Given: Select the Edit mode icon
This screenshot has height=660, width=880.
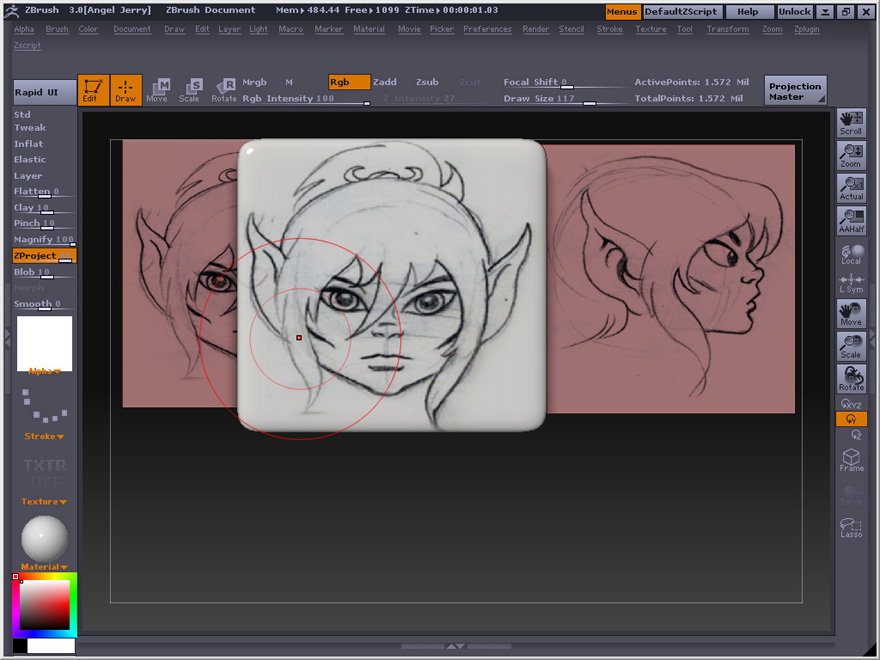Looking at the screenshot, I should (92, 90).
